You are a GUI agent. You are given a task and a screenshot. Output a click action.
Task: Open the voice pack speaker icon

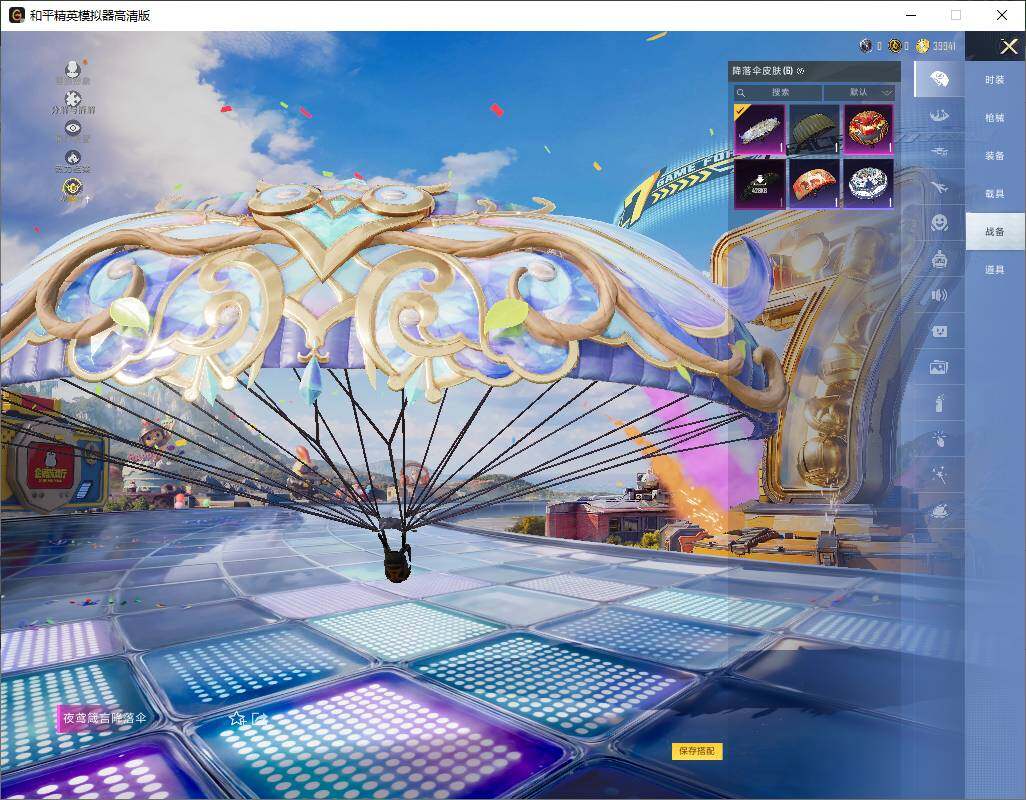tap(939, 296)
